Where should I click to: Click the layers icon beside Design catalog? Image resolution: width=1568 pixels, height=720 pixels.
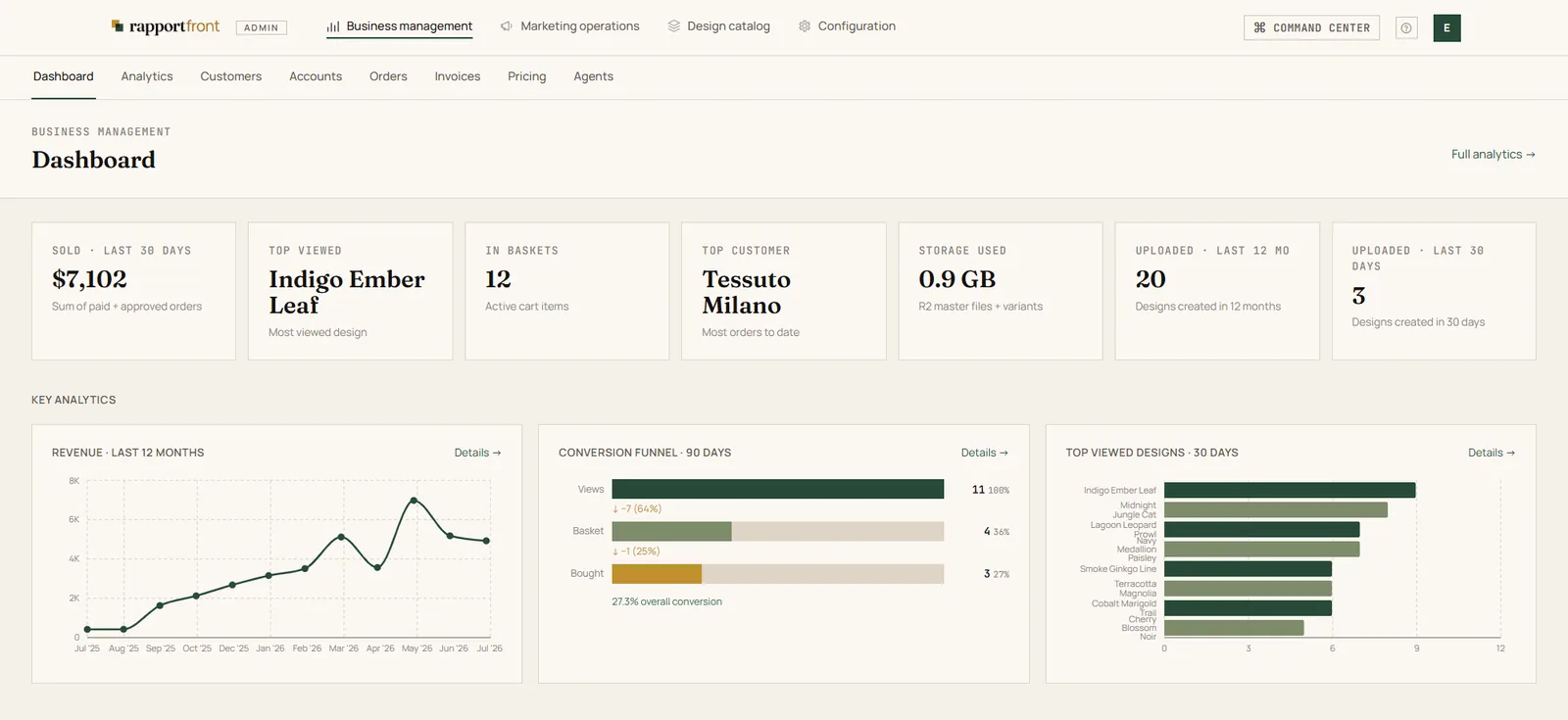click(x=674, y=26)
